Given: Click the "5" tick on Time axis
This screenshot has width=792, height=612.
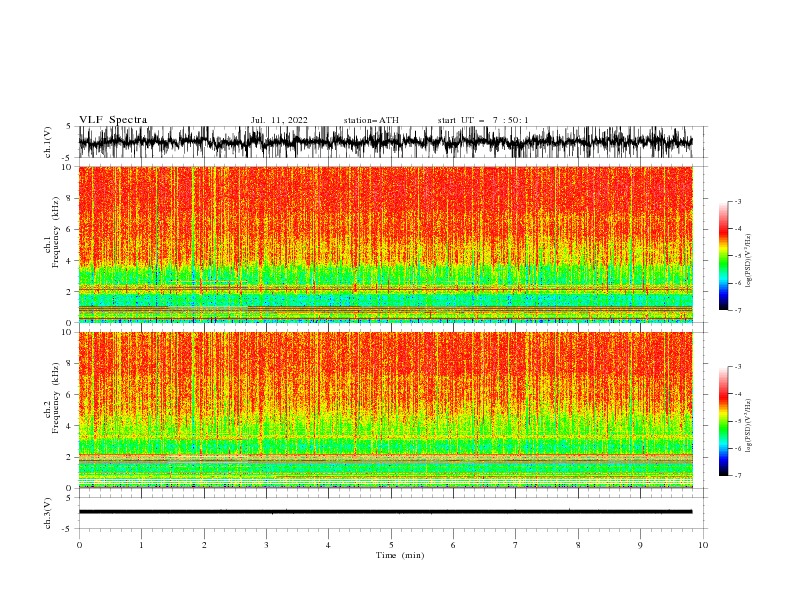Looking at the screenshot, I should pos(391,545).
